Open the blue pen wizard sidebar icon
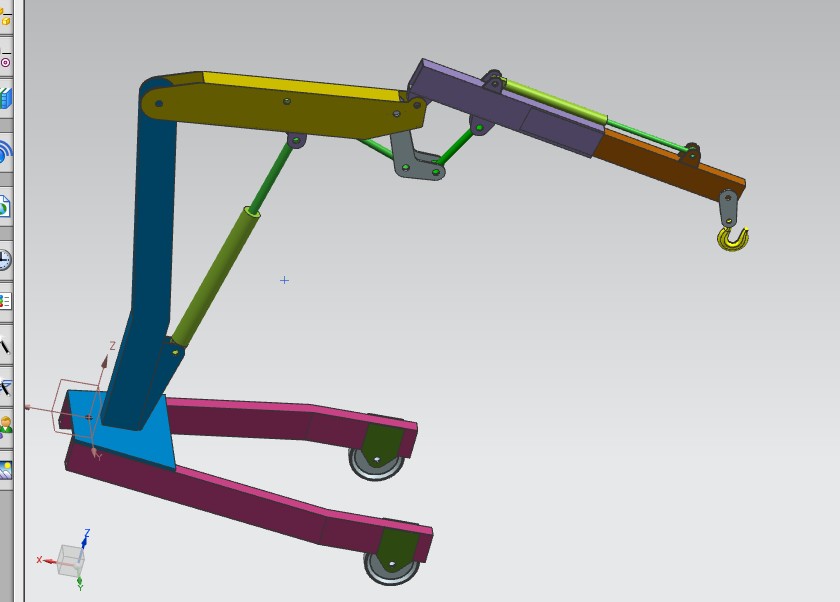Screen dimensions: 840x602 click(5, 387)
